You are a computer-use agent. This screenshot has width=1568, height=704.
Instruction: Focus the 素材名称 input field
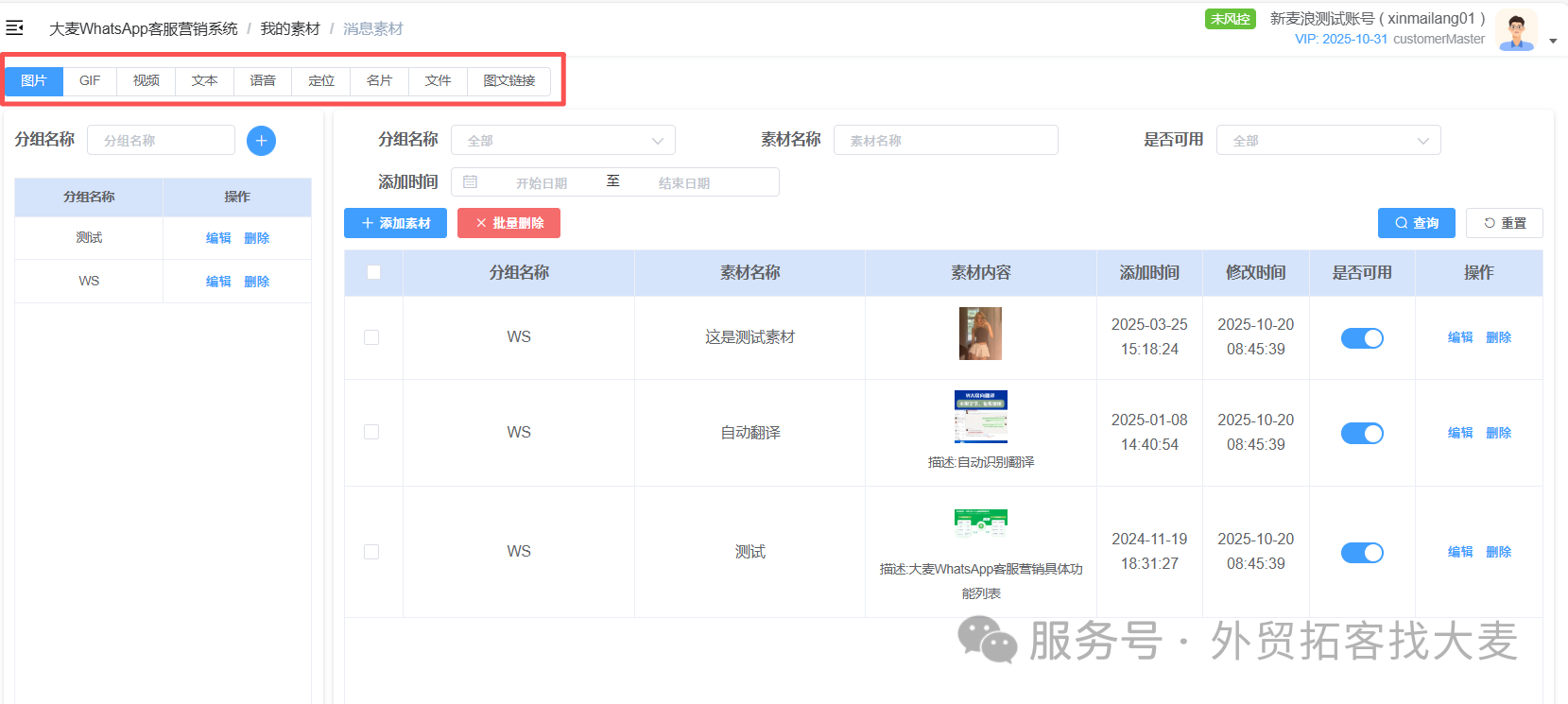point(945,140)
